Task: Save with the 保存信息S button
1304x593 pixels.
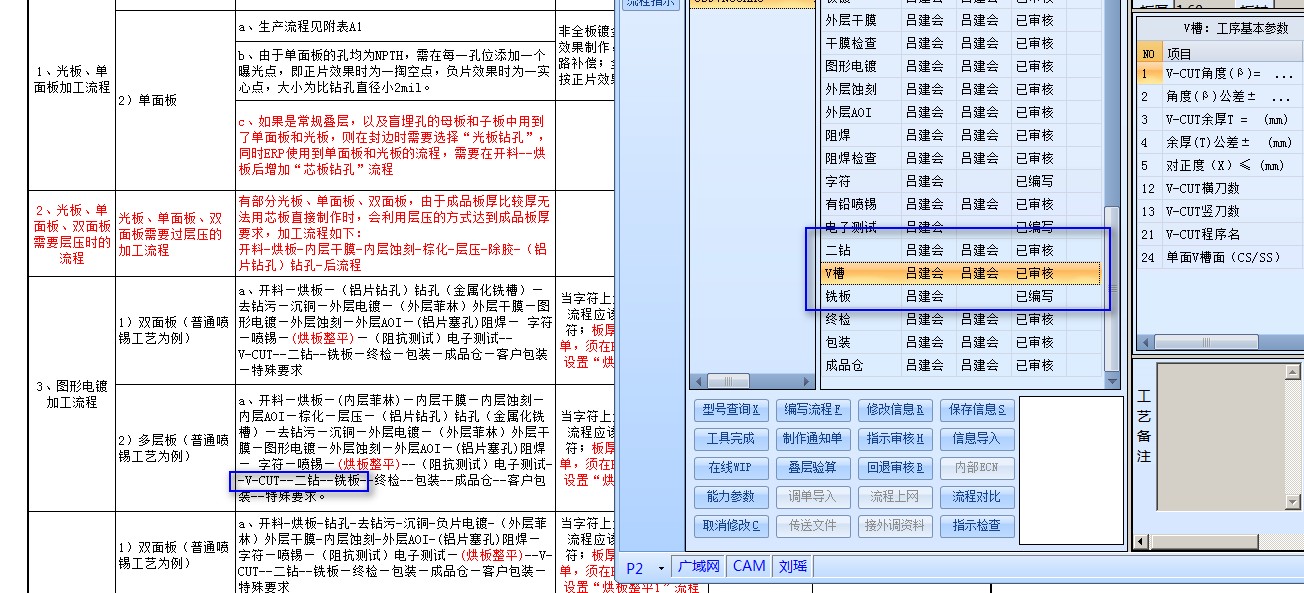Action: click(978, 409)
